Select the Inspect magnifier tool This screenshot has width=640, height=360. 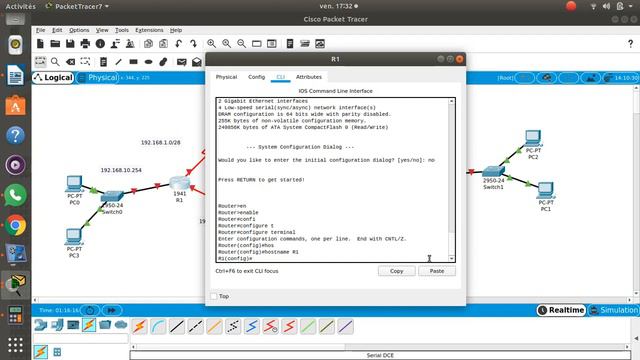(55, 62)
